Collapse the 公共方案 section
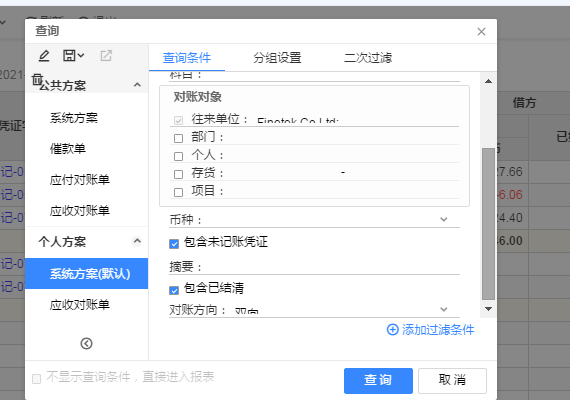Viewport: 570px width, 400px height. tap(137, 85)
